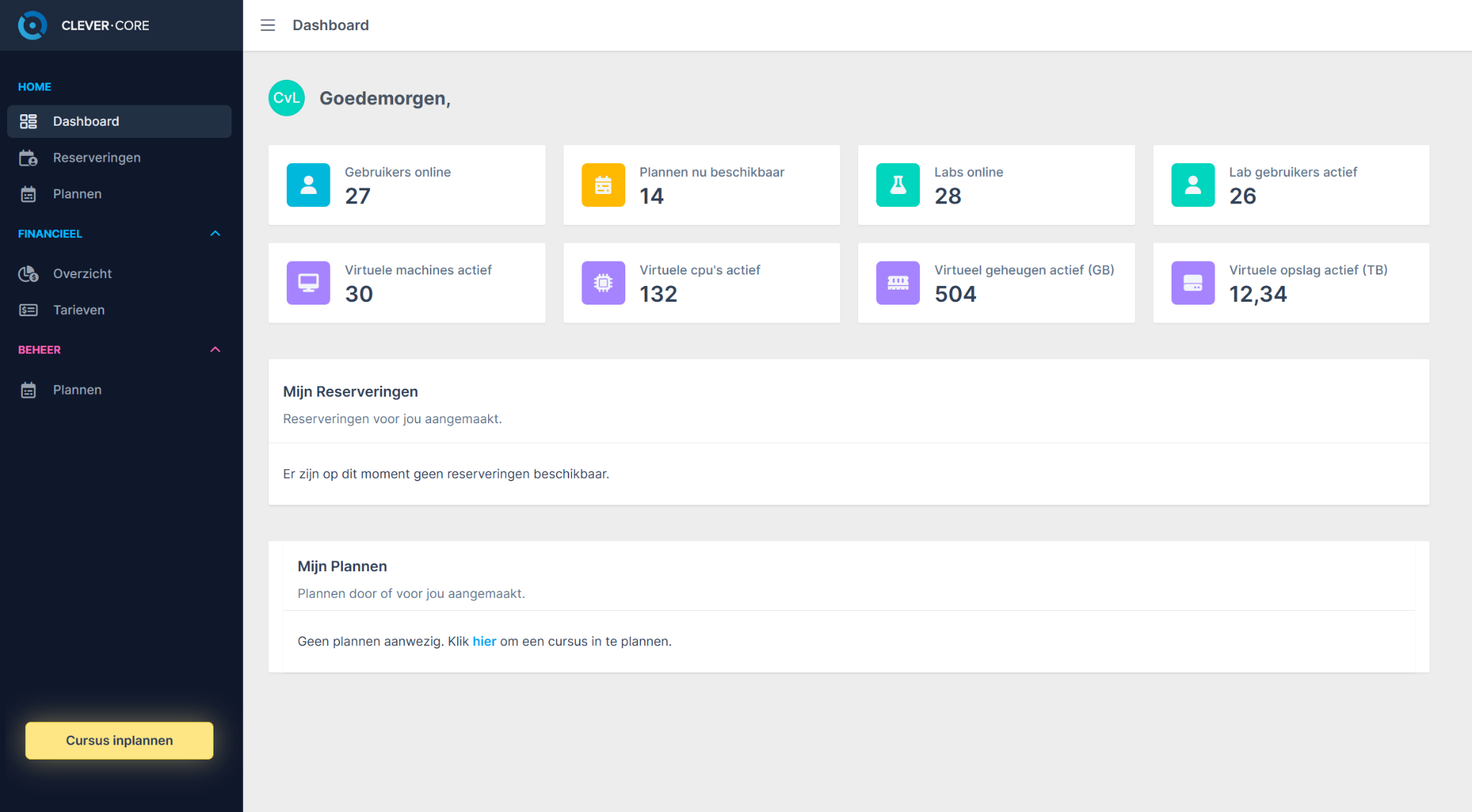The image size is (1472, 812).
Task: Click the Labs online value 28
Action: pos(948,195)
